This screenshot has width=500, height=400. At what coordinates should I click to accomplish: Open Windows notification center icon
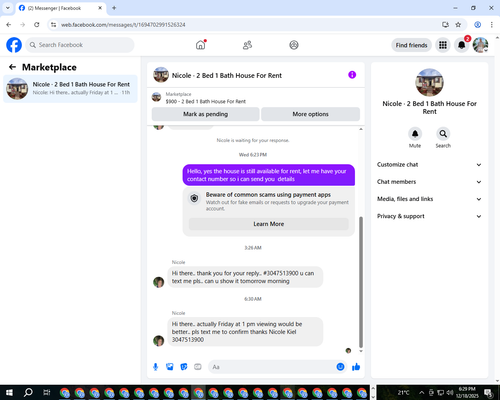coord(489,393)
